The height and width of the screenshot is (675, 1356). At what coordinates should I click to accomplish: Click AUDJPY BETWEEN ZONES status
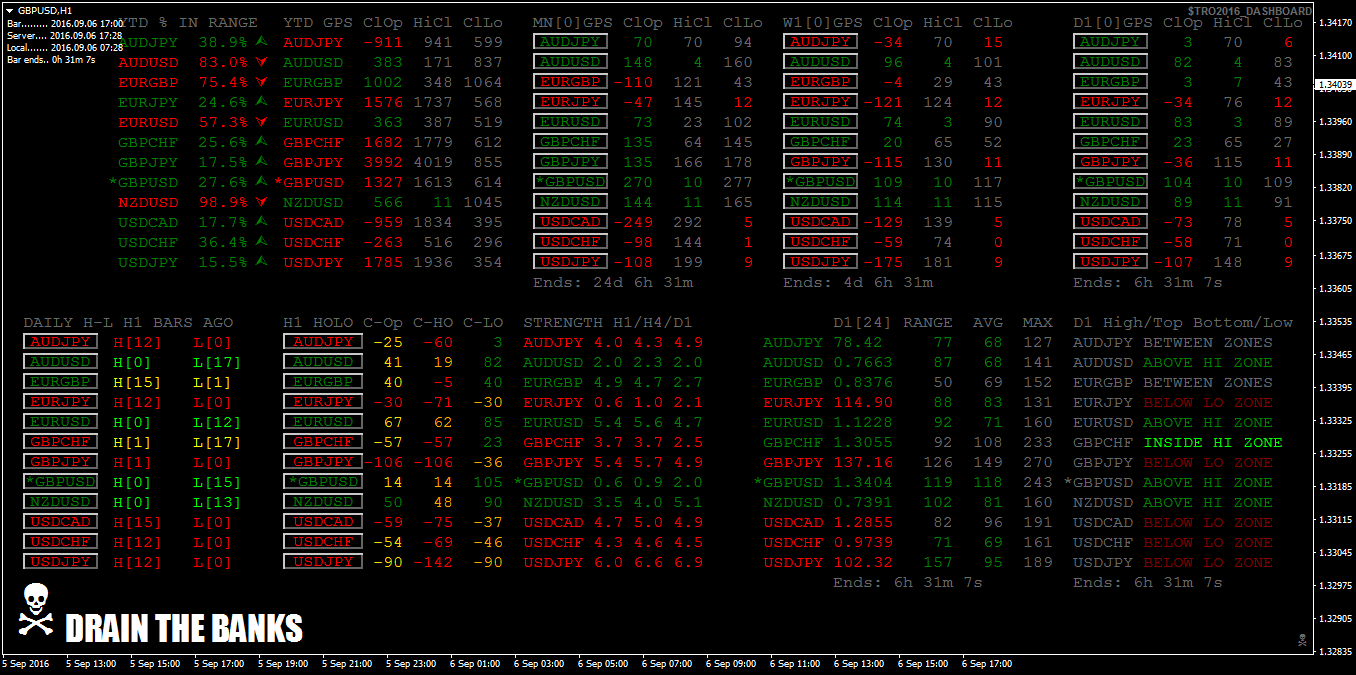[x=1173, y=342]
